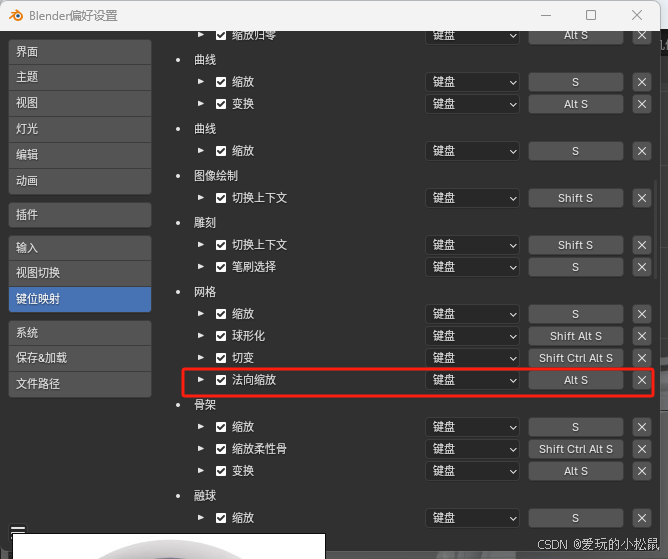
Task: Click Alt S key button for 法向缩放
Action: pyautogui.click(x=576, y=380)
